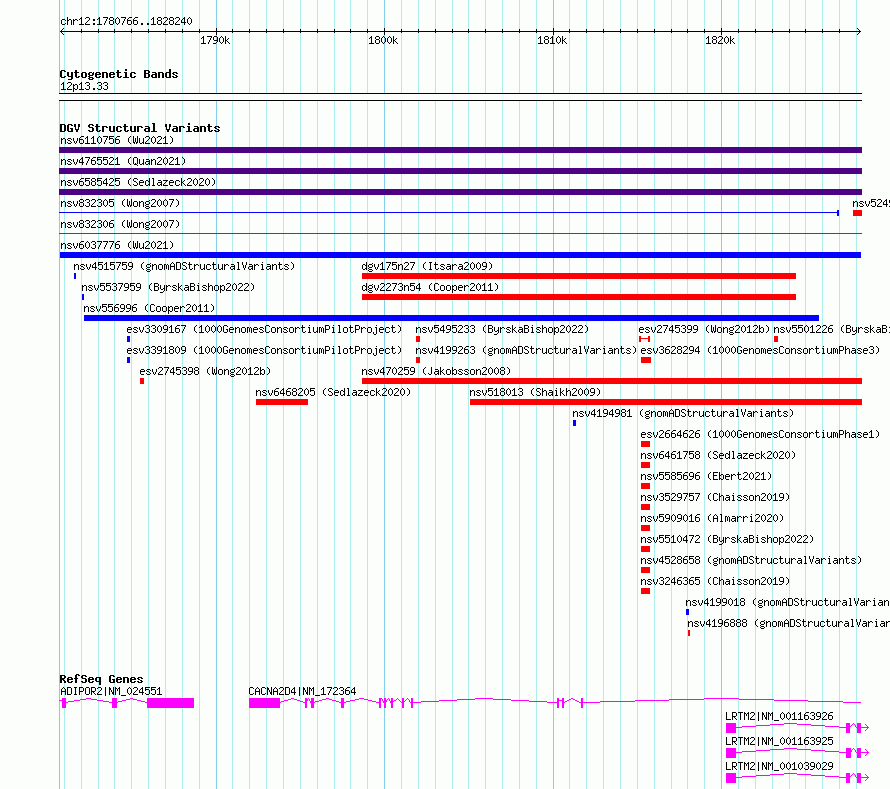Click nsv5537959 (ByrskaBishop2022) label
Image resolution: width=890 pixels, height=789 pixels.
(168, 287)
